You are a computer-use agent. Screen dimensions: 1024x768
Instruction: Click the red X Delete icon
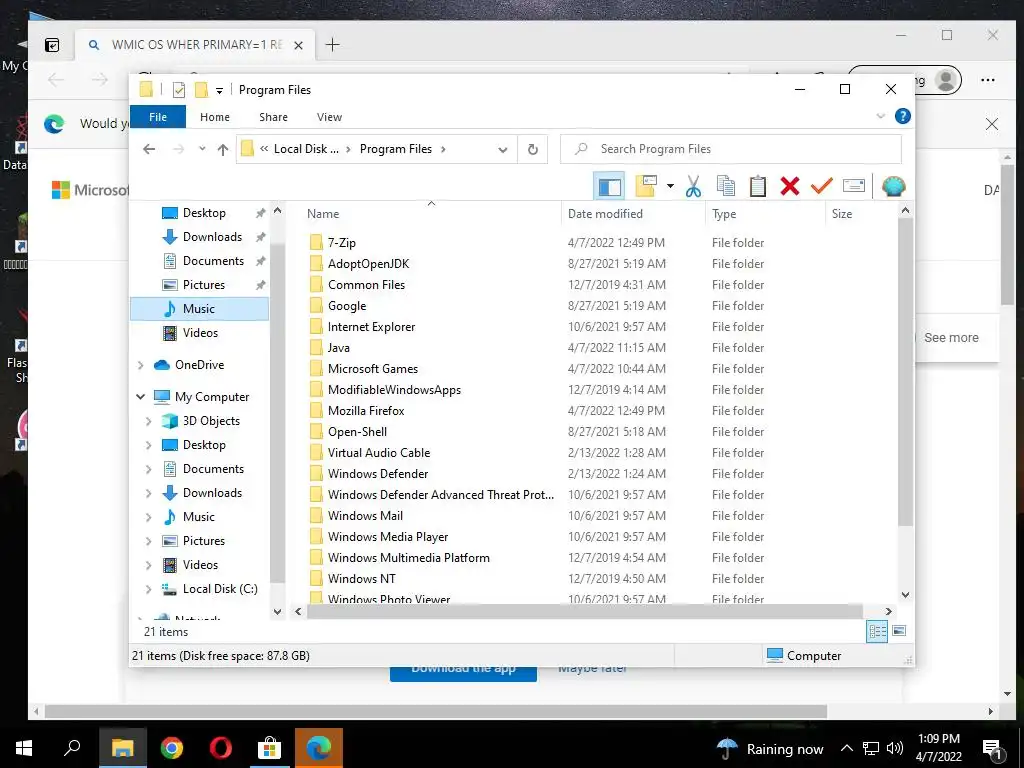[790, 187]
